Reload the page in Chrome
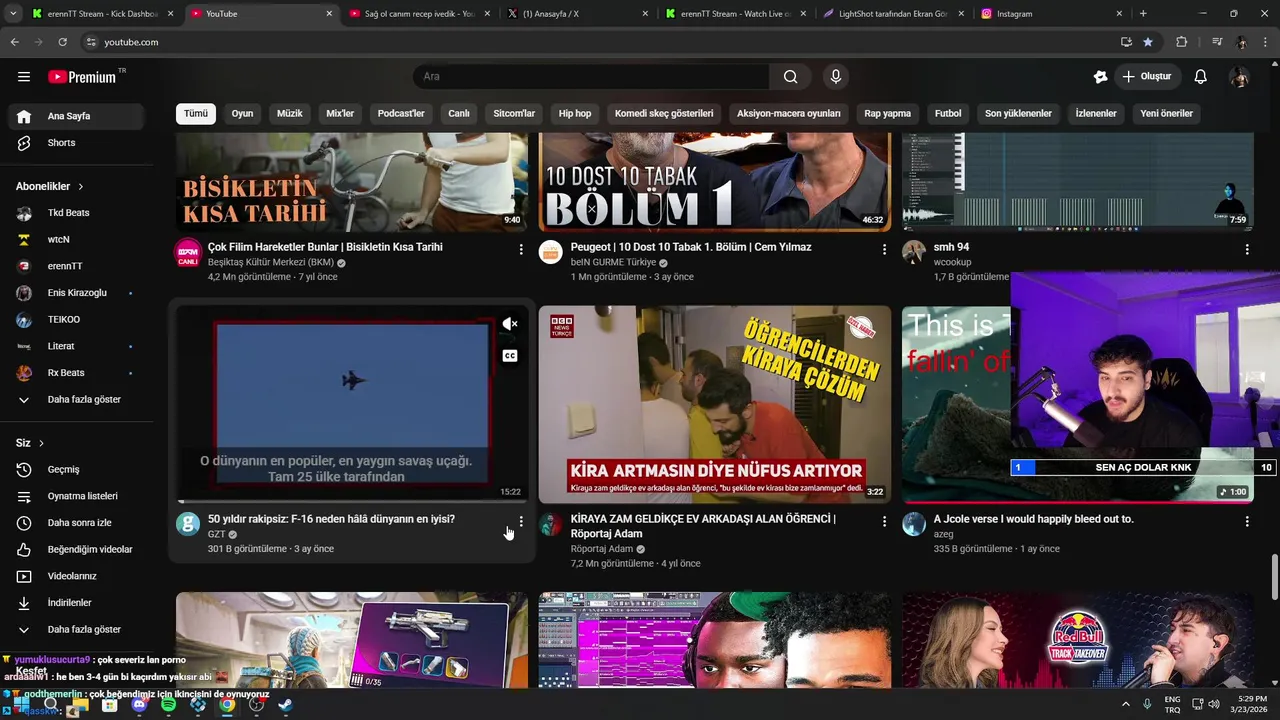 (x=62, y=42)
